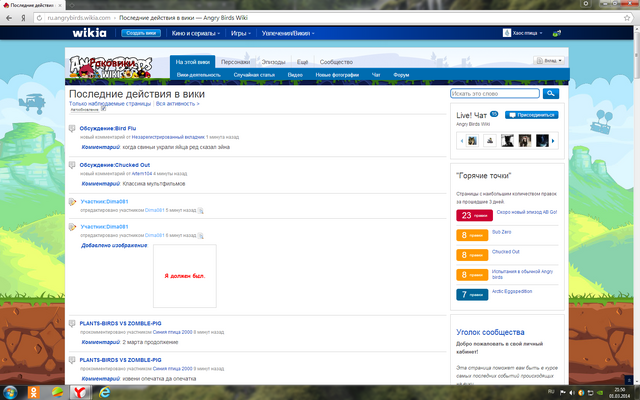The width and height of the screenshot is (640, 400).
Task: Show previous chat users with the left arrow
Action: coord(462,141)
